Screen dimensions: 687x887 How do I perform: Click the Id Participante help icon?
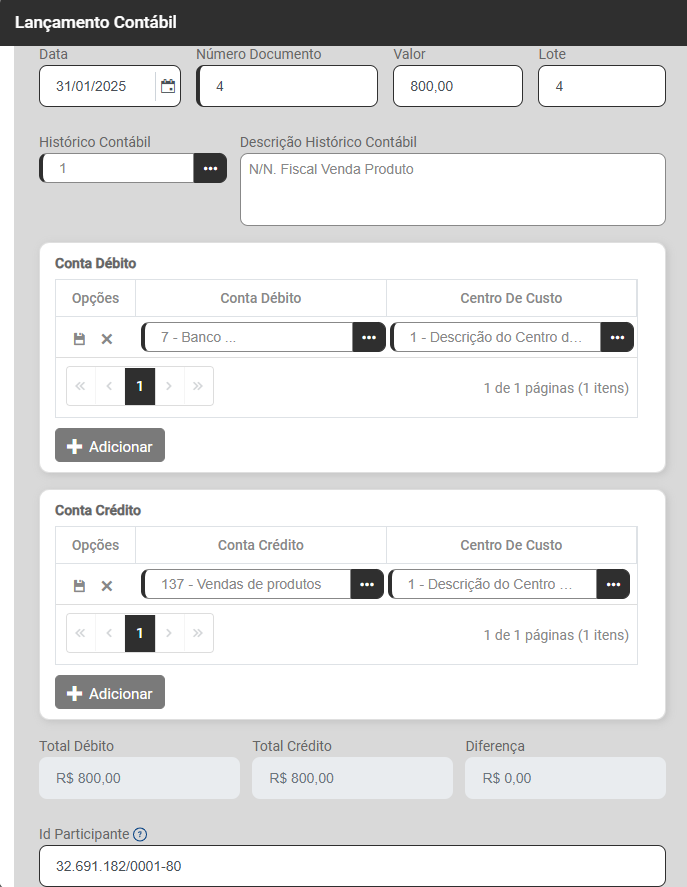point(140,834)
